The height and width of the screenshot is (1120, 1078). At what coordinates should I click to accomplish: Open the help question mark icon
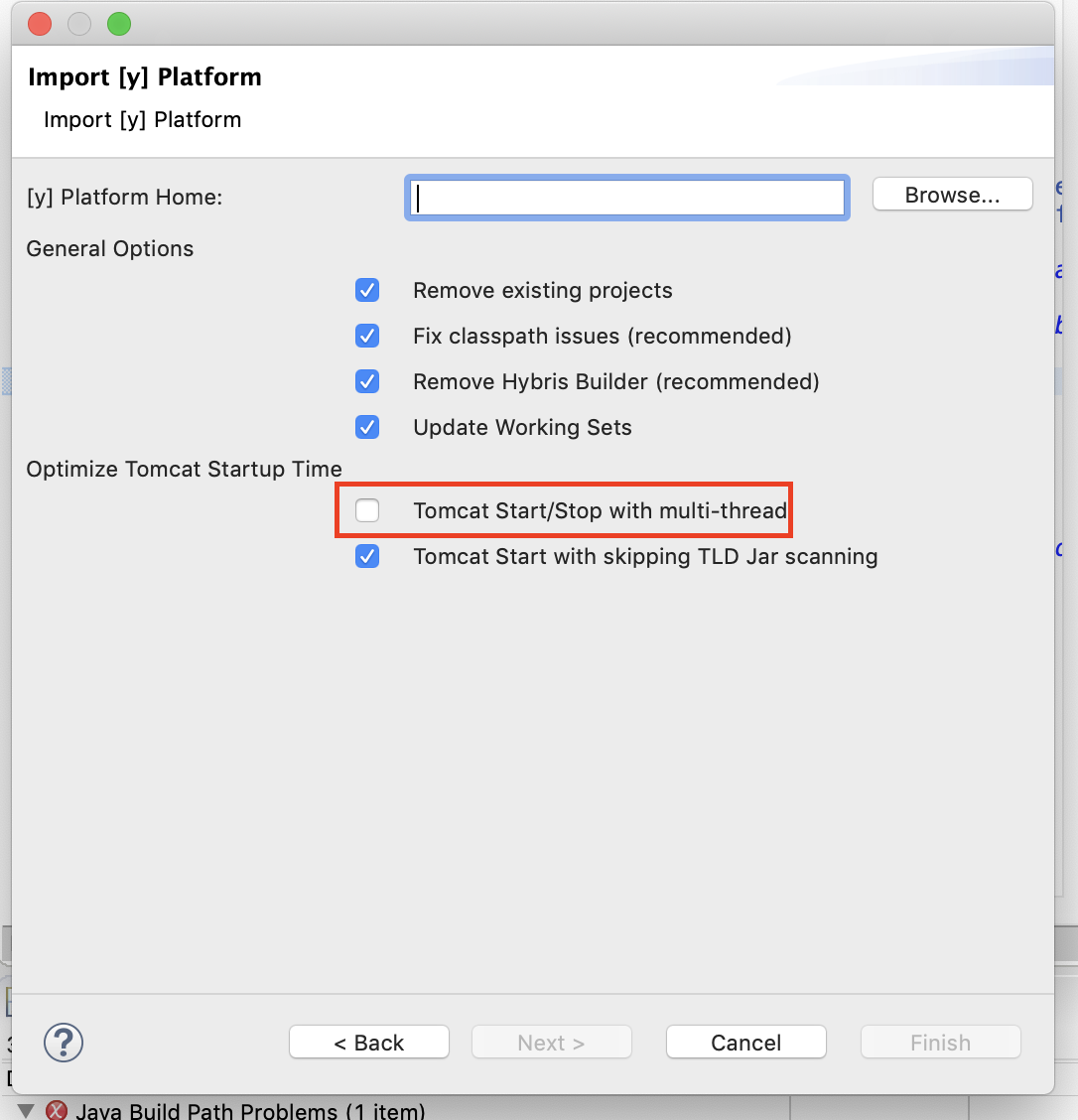click(x=63, y=1043)
